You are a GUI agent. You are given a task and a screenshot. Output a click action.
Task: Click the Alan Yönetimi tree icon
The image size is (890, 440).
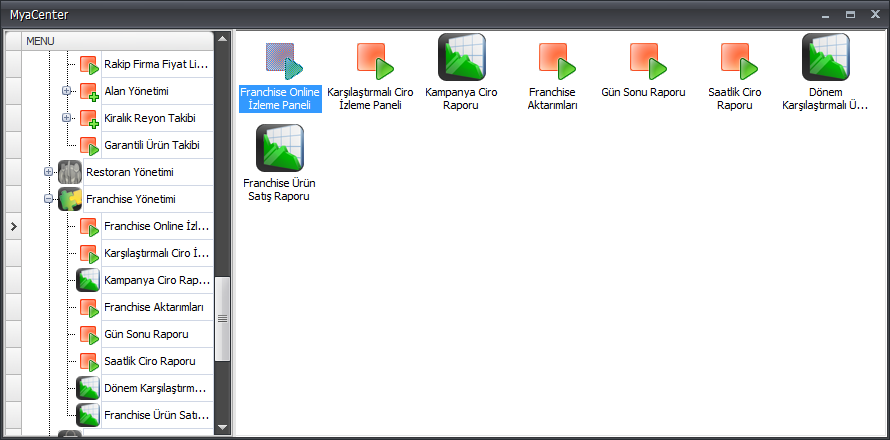coord(89,92)
